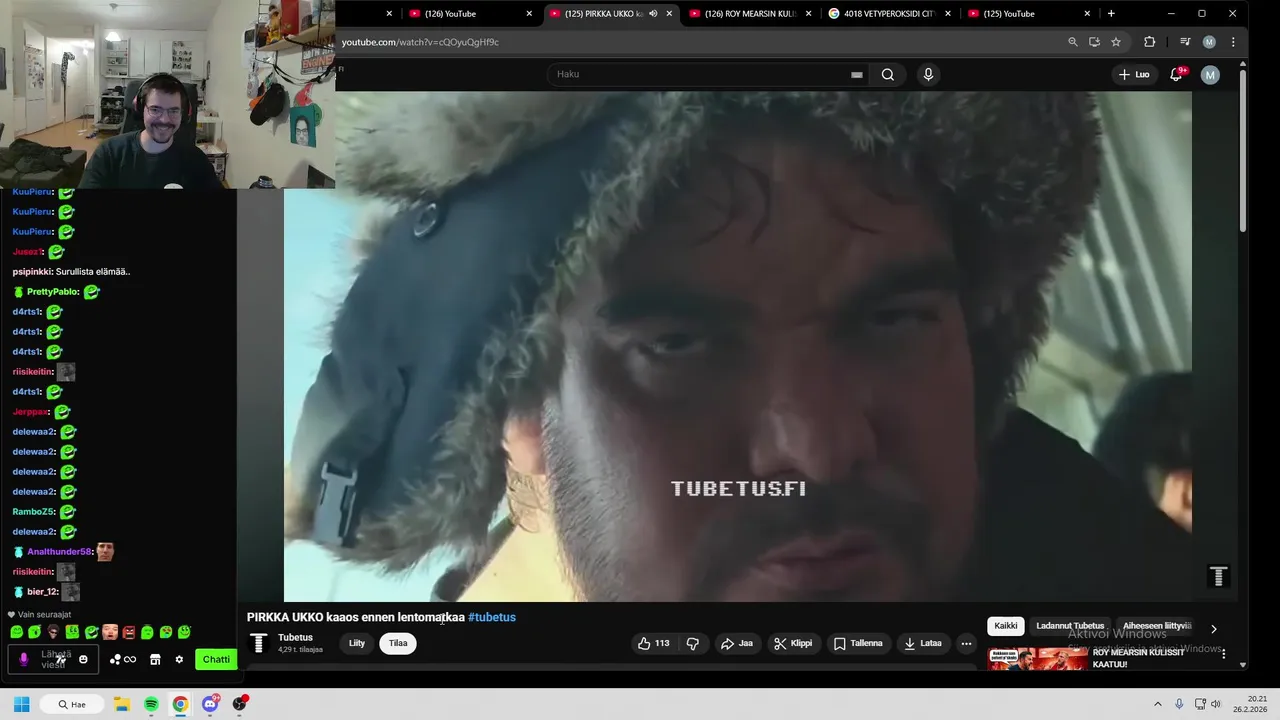Open the Tubetus channel name link

point(295,637)
